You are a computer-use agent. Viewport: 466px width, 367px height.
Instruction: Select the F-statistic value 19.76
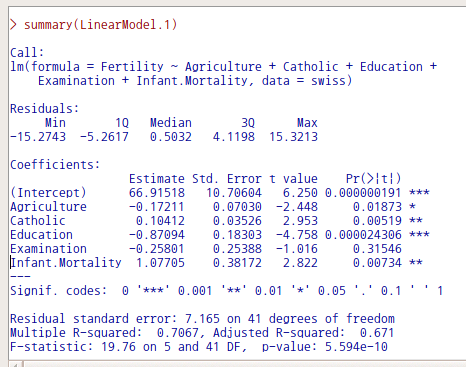tap(118, 347)
